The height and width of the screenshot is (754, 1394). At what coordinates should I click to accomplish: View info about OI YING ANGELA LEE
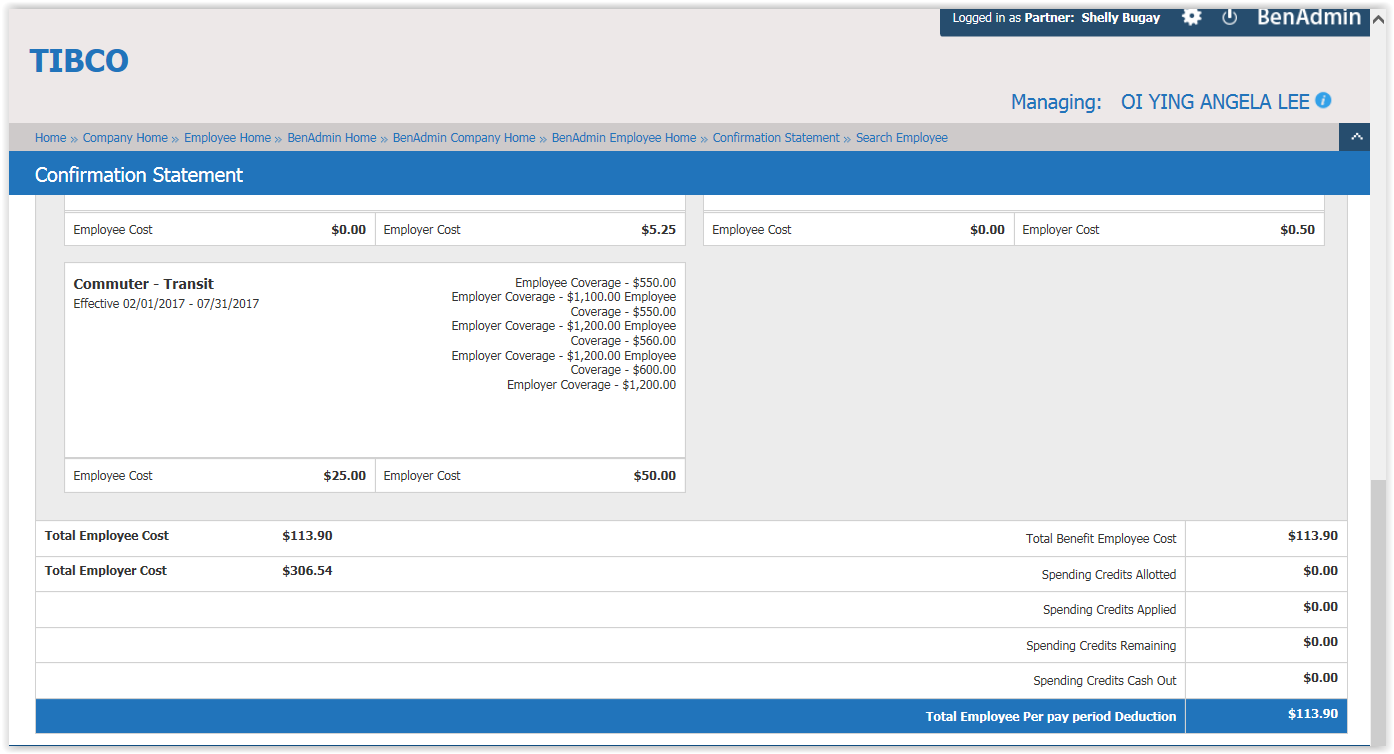(x=1323, y=101)
